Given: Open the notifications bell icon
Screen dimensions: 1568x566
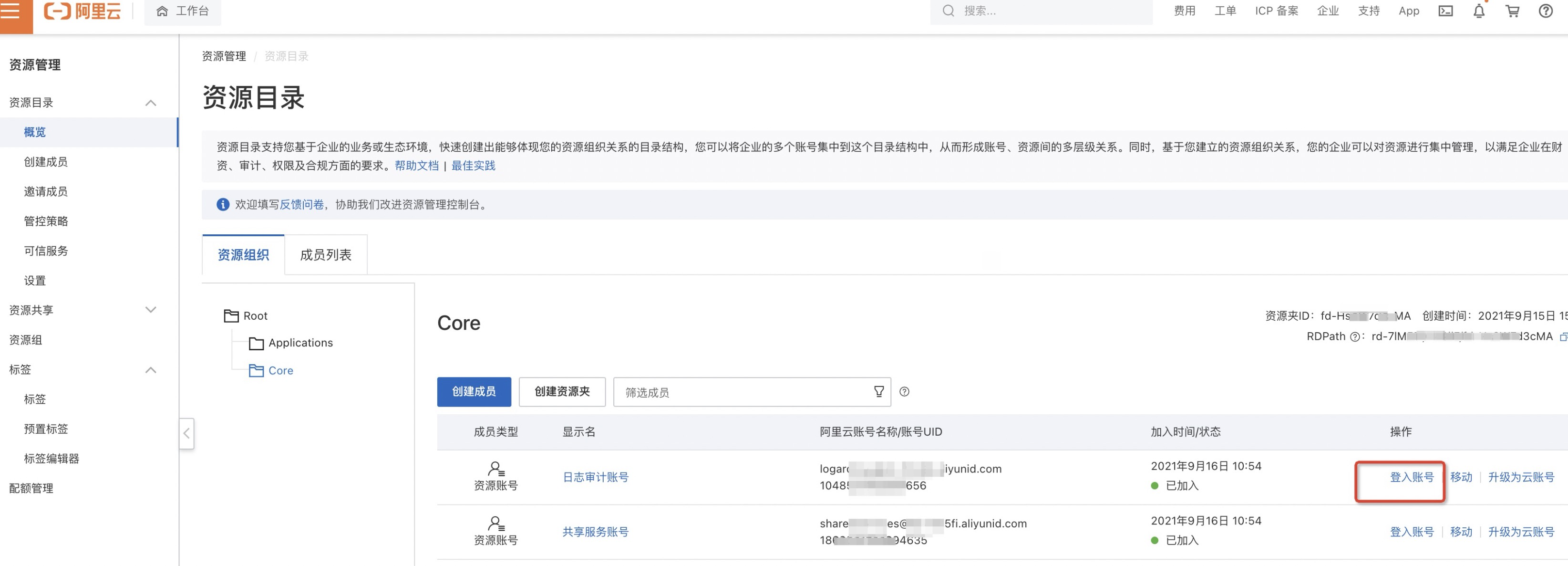Looking at the screenshot, I should click(x=1478, y=11).
